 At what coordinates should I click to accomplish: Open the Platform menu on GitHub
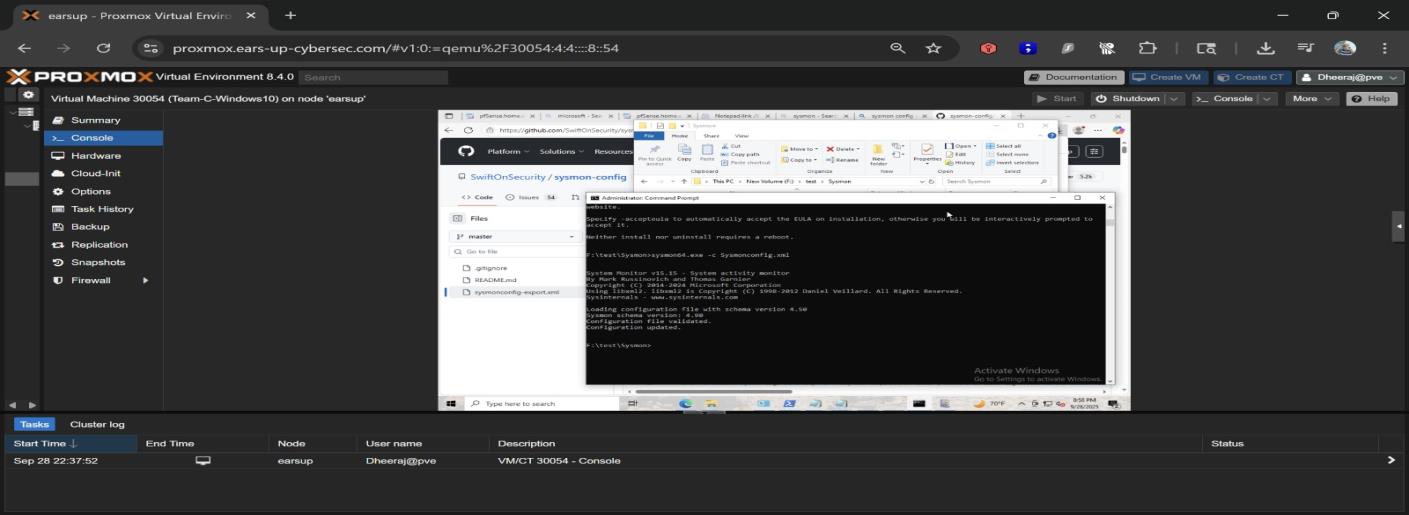click(x=506, y=151)
